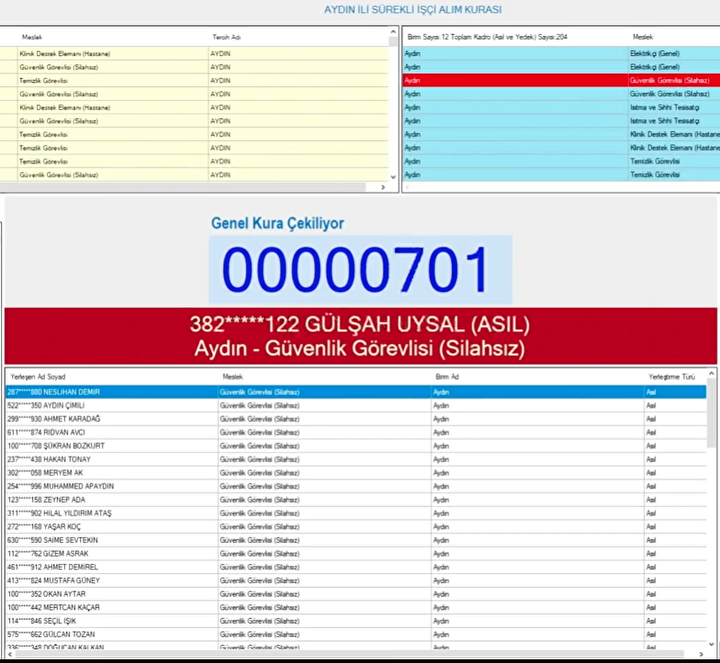Click the Birim Ad column header
The height and width of the screenshot is (663, 720).
click(447, 377)
